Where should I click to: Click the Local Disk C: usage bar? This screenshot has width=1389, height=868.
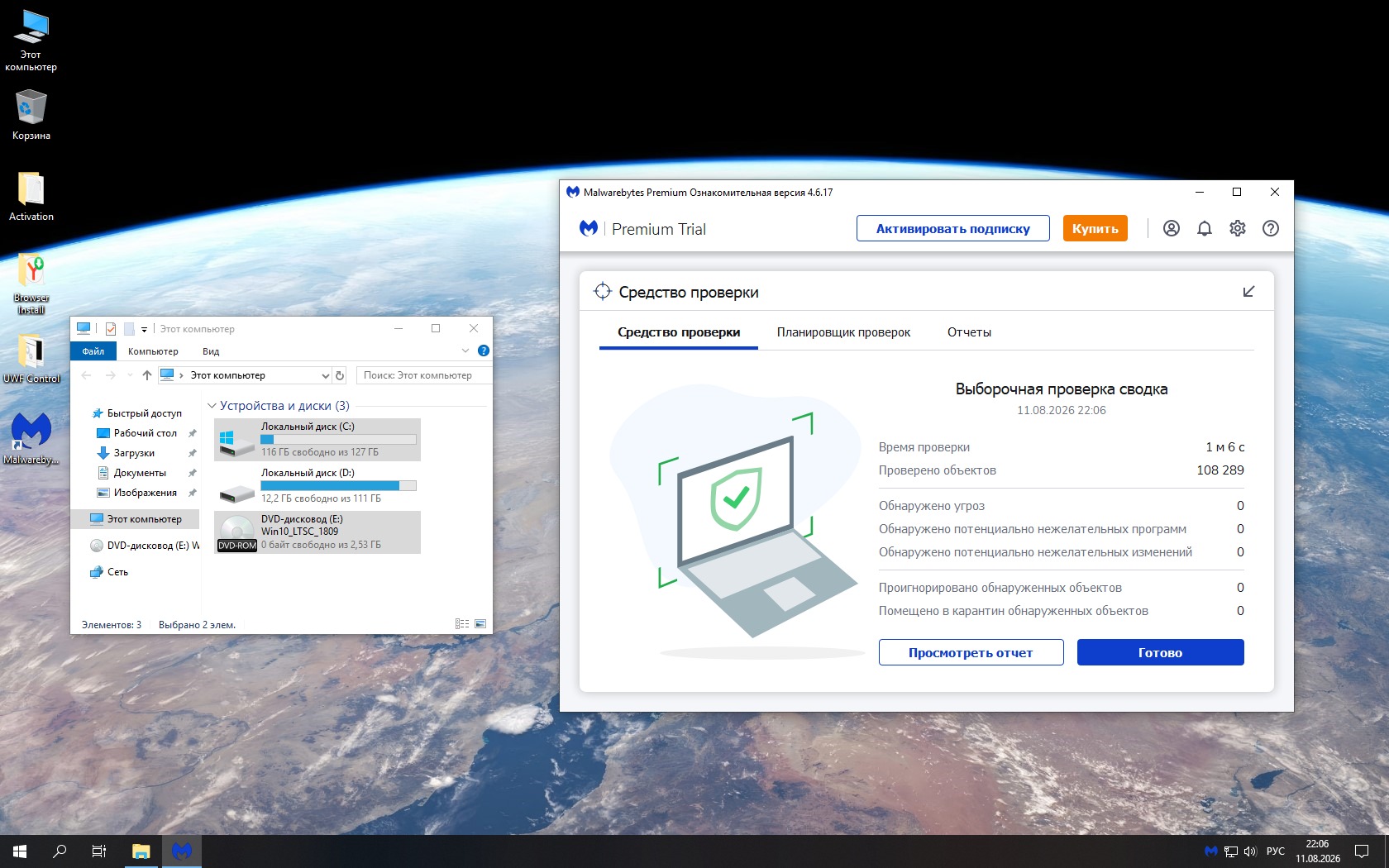[x=338, y=440]
